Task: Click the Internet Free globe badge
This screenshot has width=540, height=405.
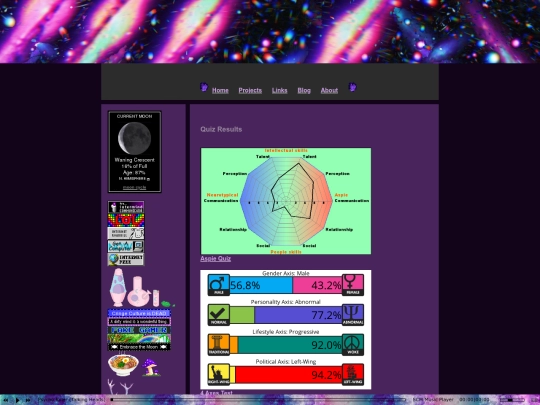Action: pos(126,259)
